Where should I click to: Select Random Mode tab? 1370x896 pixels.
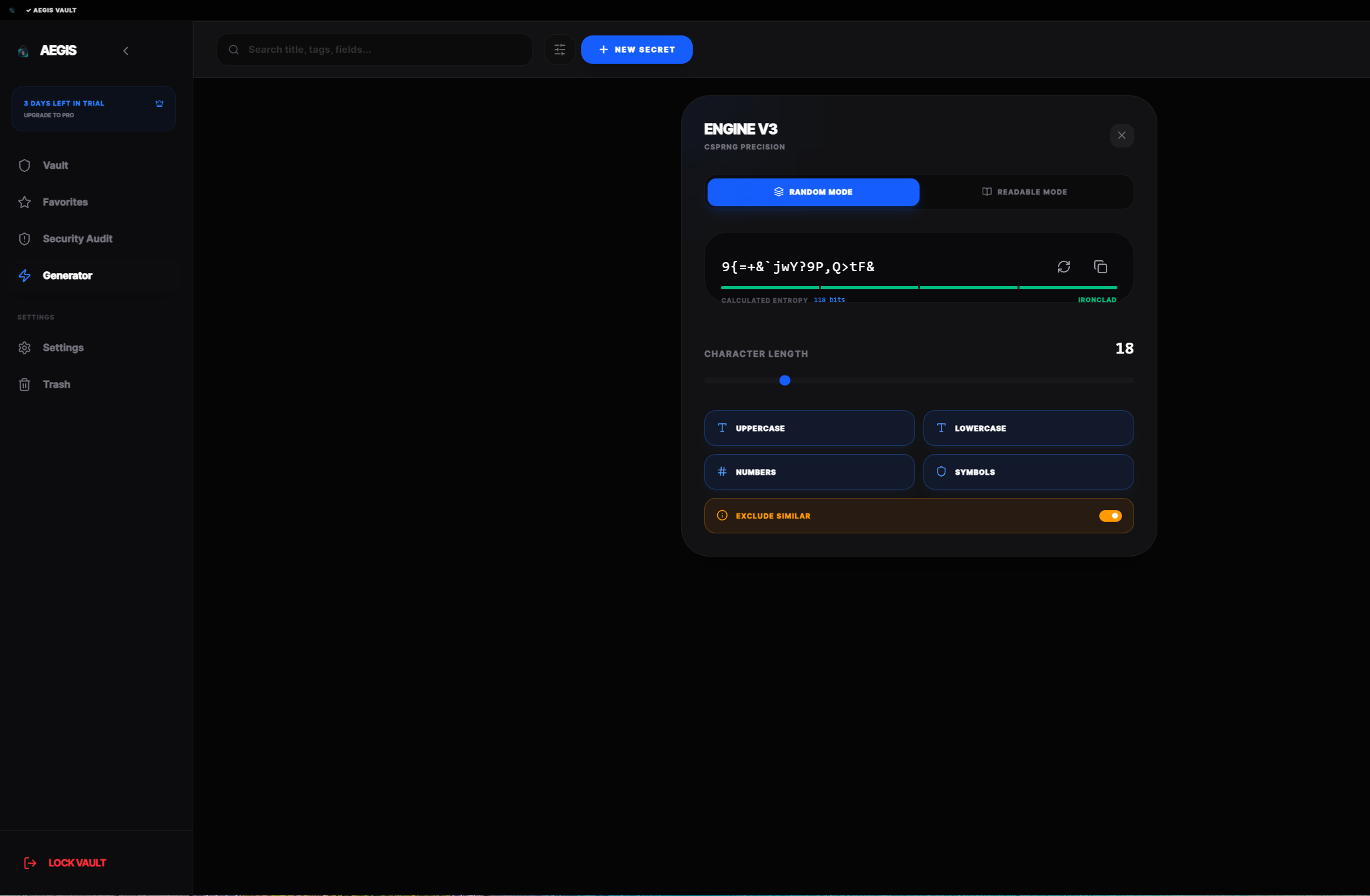813,192
